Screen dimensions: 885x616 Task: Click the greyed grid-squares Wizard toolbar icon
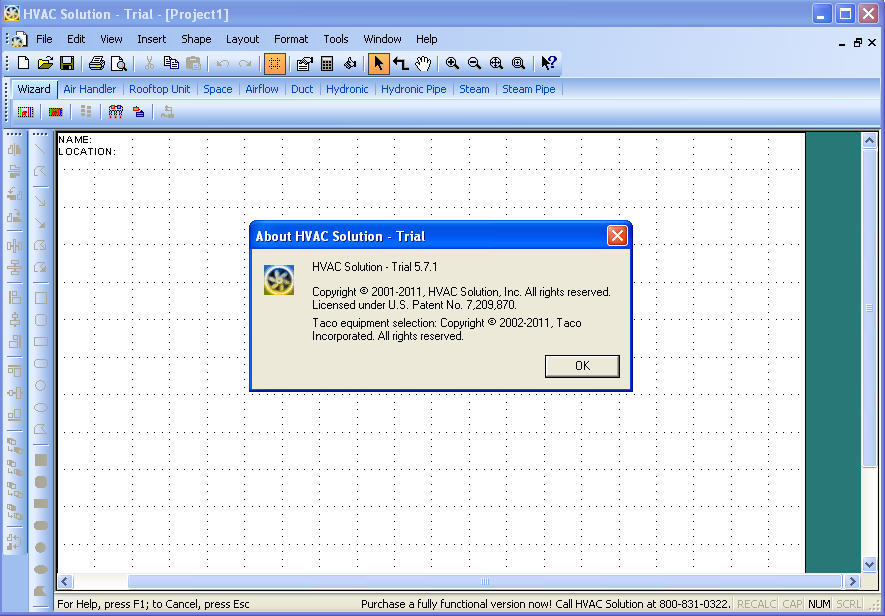tap(86, 112)
